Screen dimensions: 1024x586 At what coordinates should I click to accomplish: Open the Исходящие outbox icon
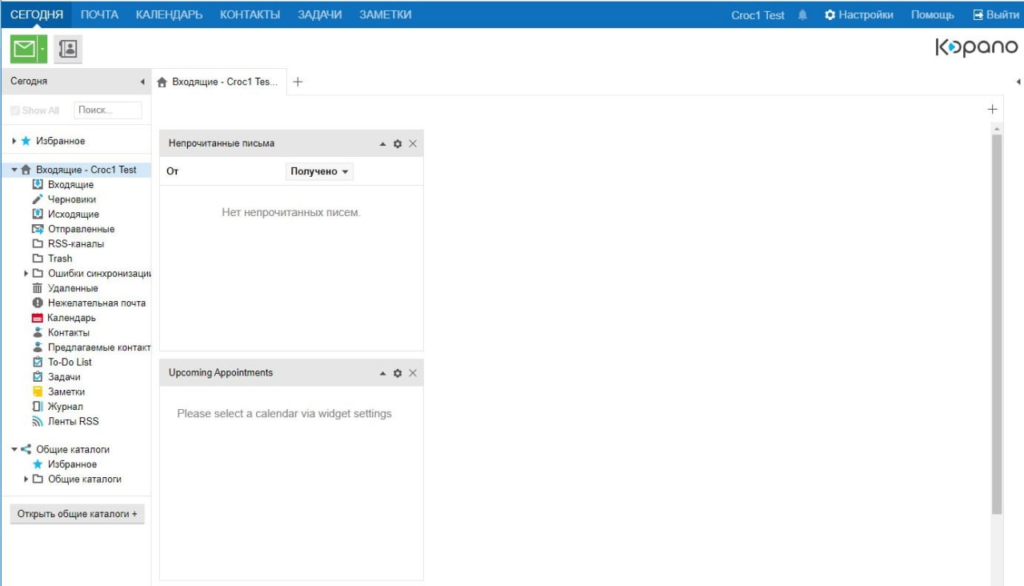(x=37, y=214)
